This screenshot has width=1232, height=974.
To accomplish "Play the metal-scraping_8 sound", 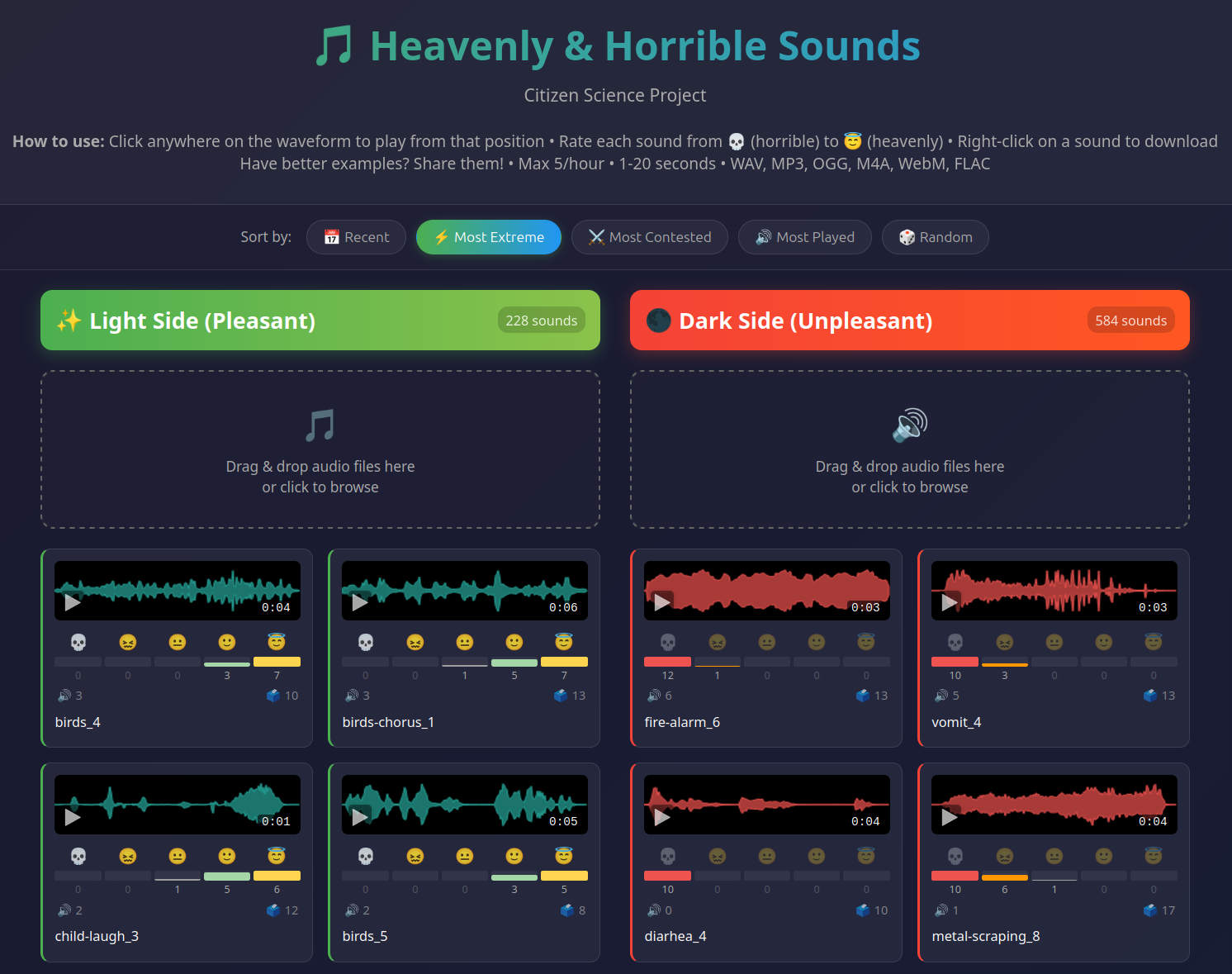I will pyautogui.click(x=950, y=816).
